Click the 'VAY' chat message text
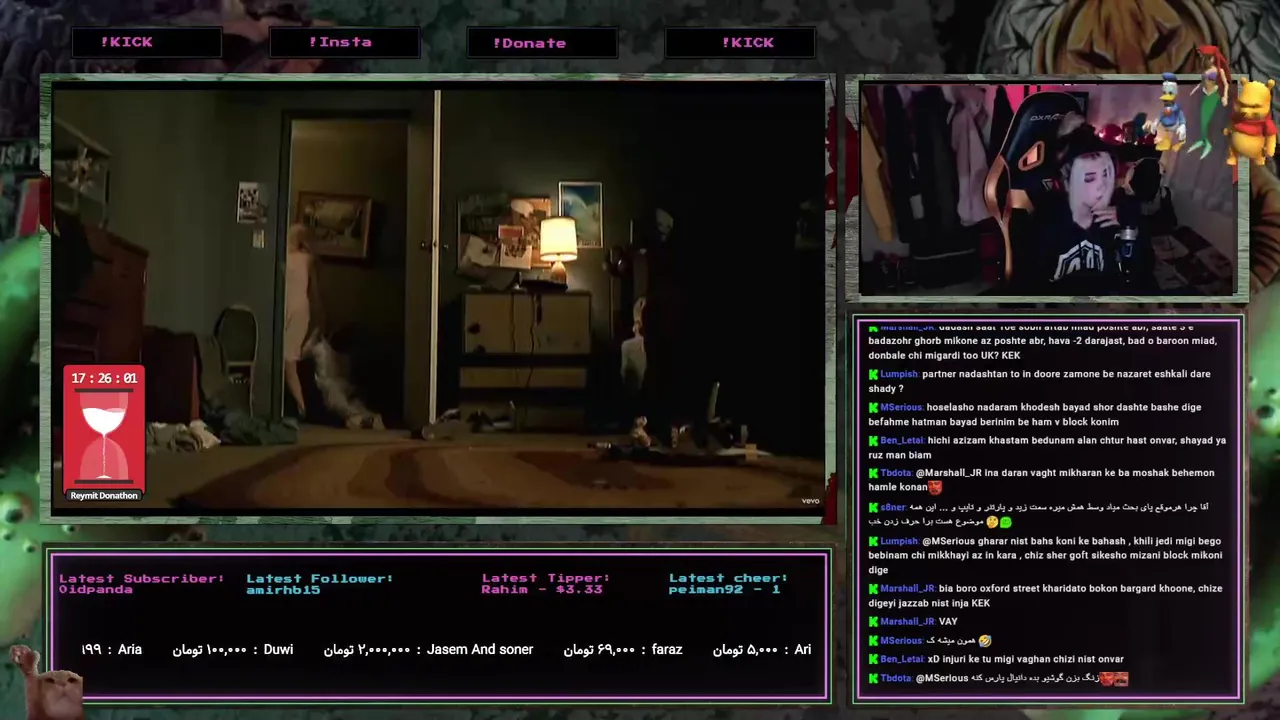 coord(948,622)
